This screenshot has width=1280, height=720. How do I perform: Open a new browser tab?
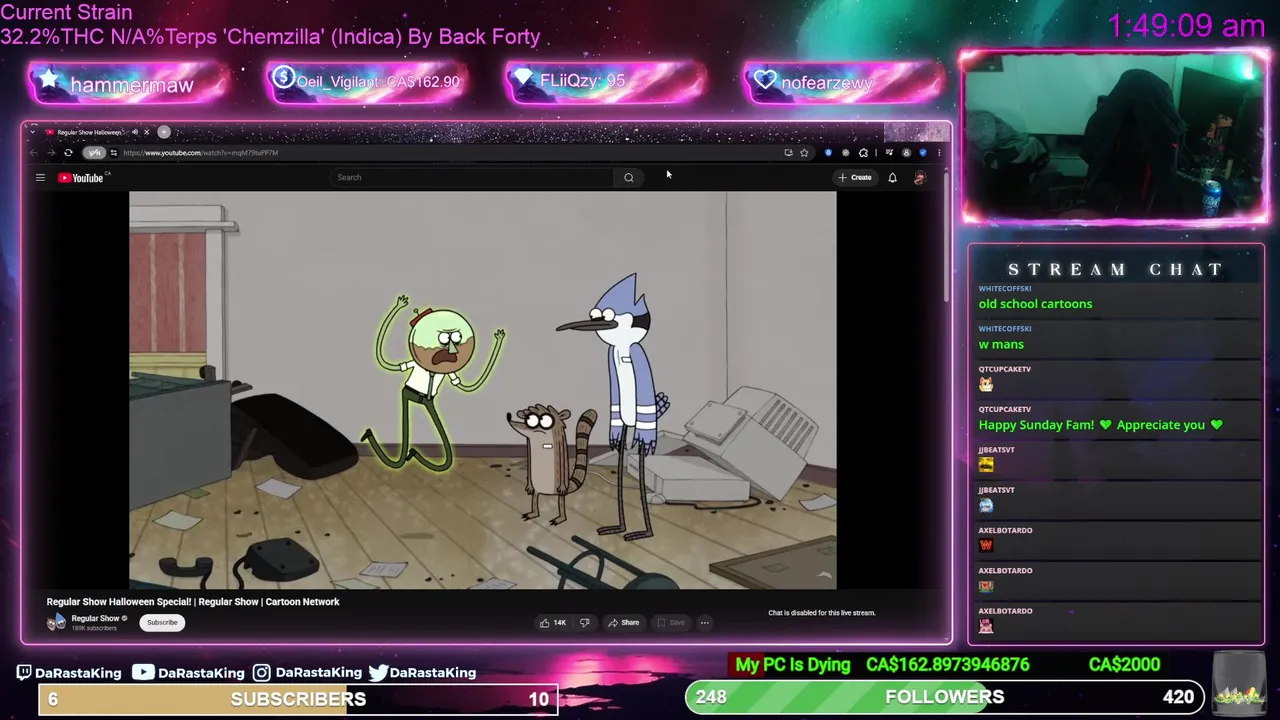tap(164, 132)
